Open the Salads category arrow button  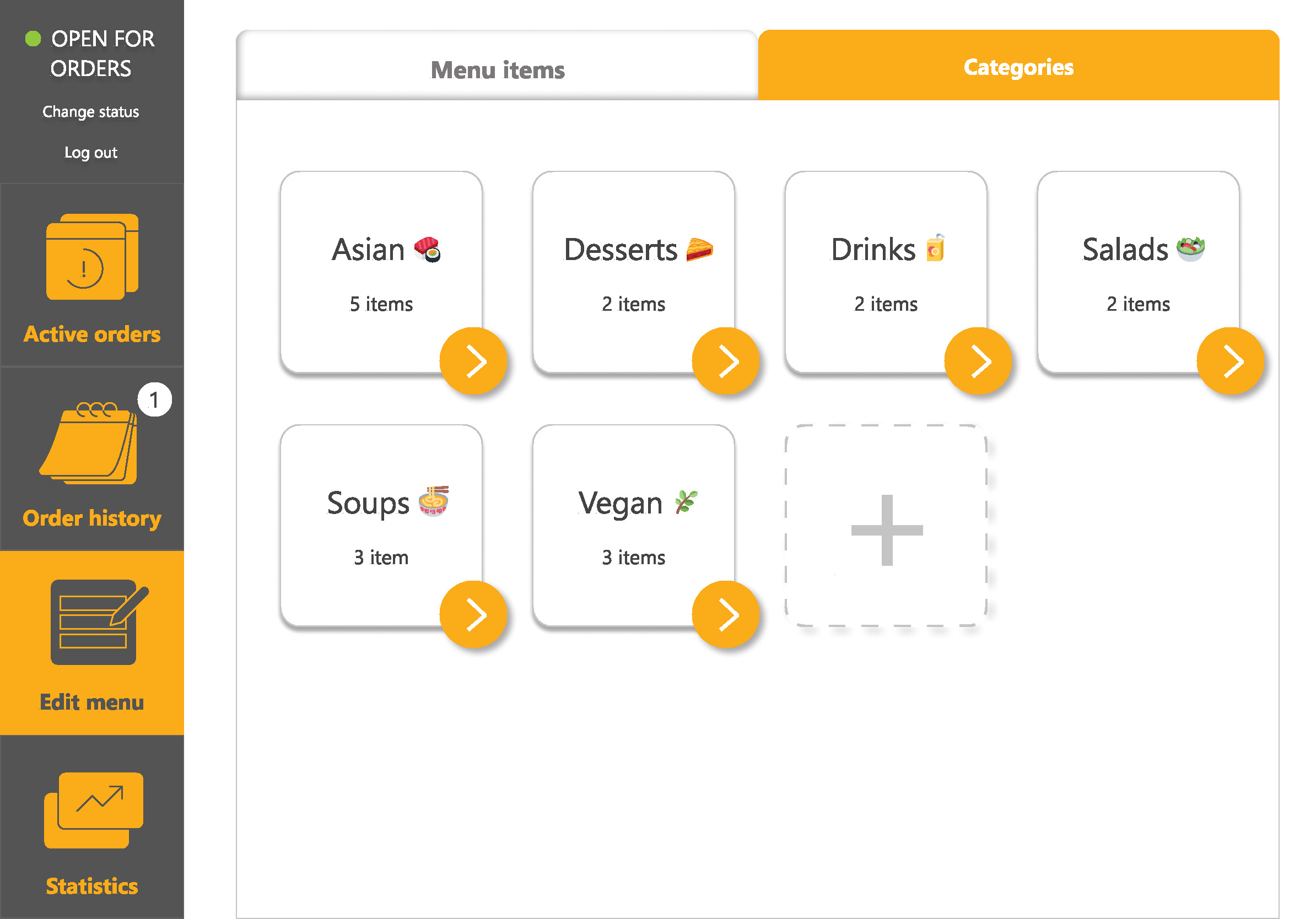[1231, 361]
